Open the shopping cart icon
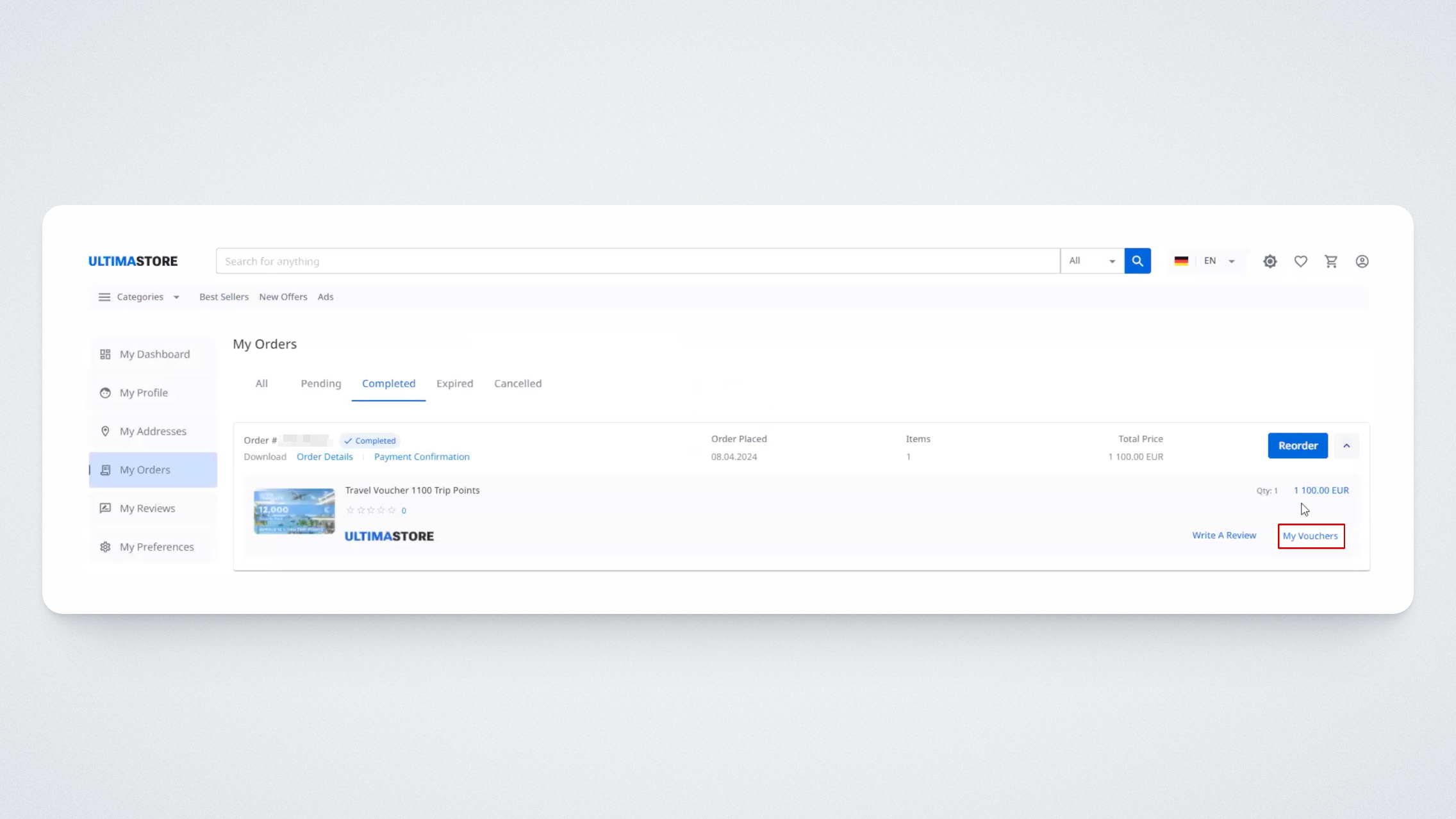1456x819 pixels. (1331, 261)
